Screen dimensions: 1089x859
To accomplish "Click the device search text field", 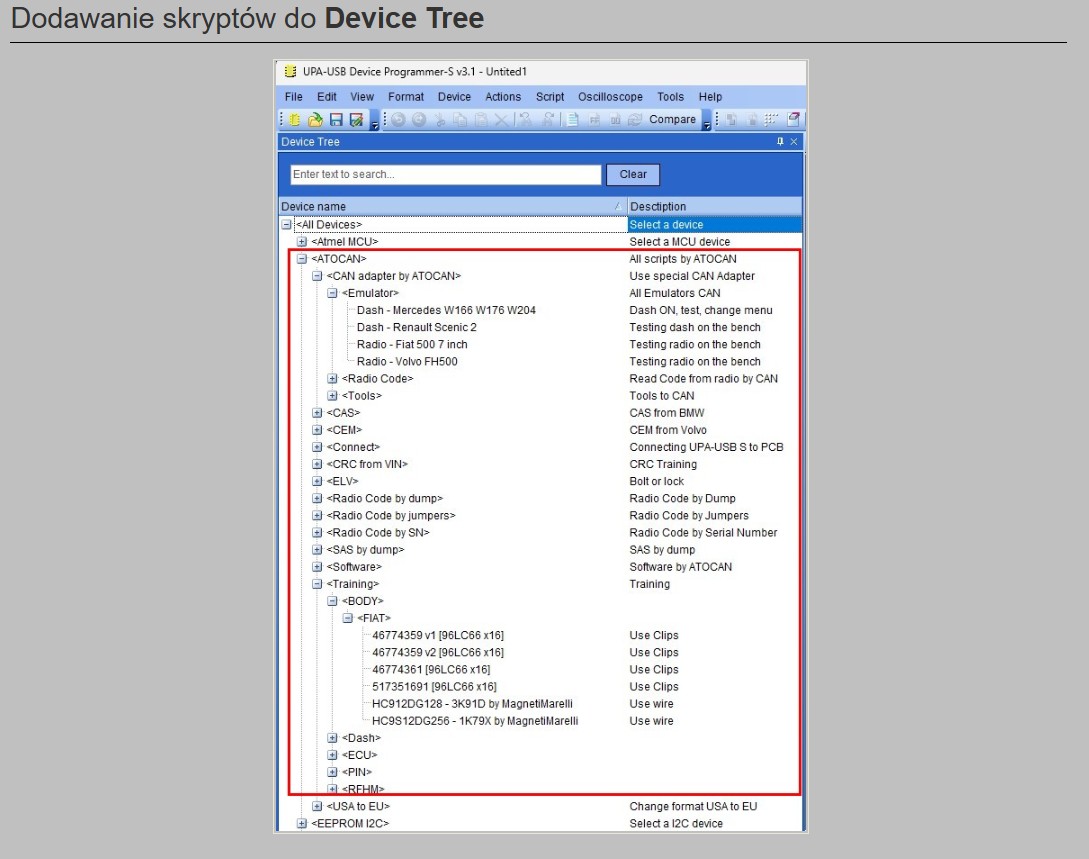I will 445,174.
